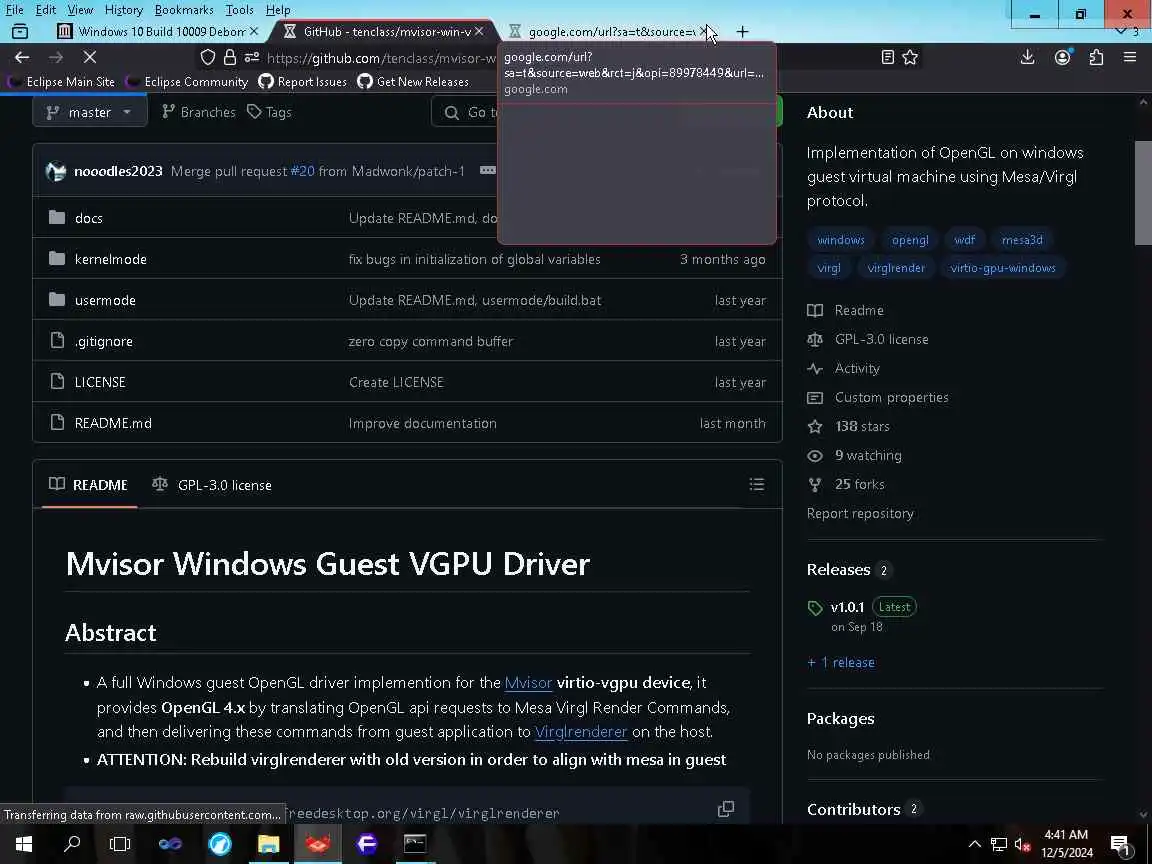Open Report Issues bookmark
The image size is (1152, 864).
(x=303, y=82)
